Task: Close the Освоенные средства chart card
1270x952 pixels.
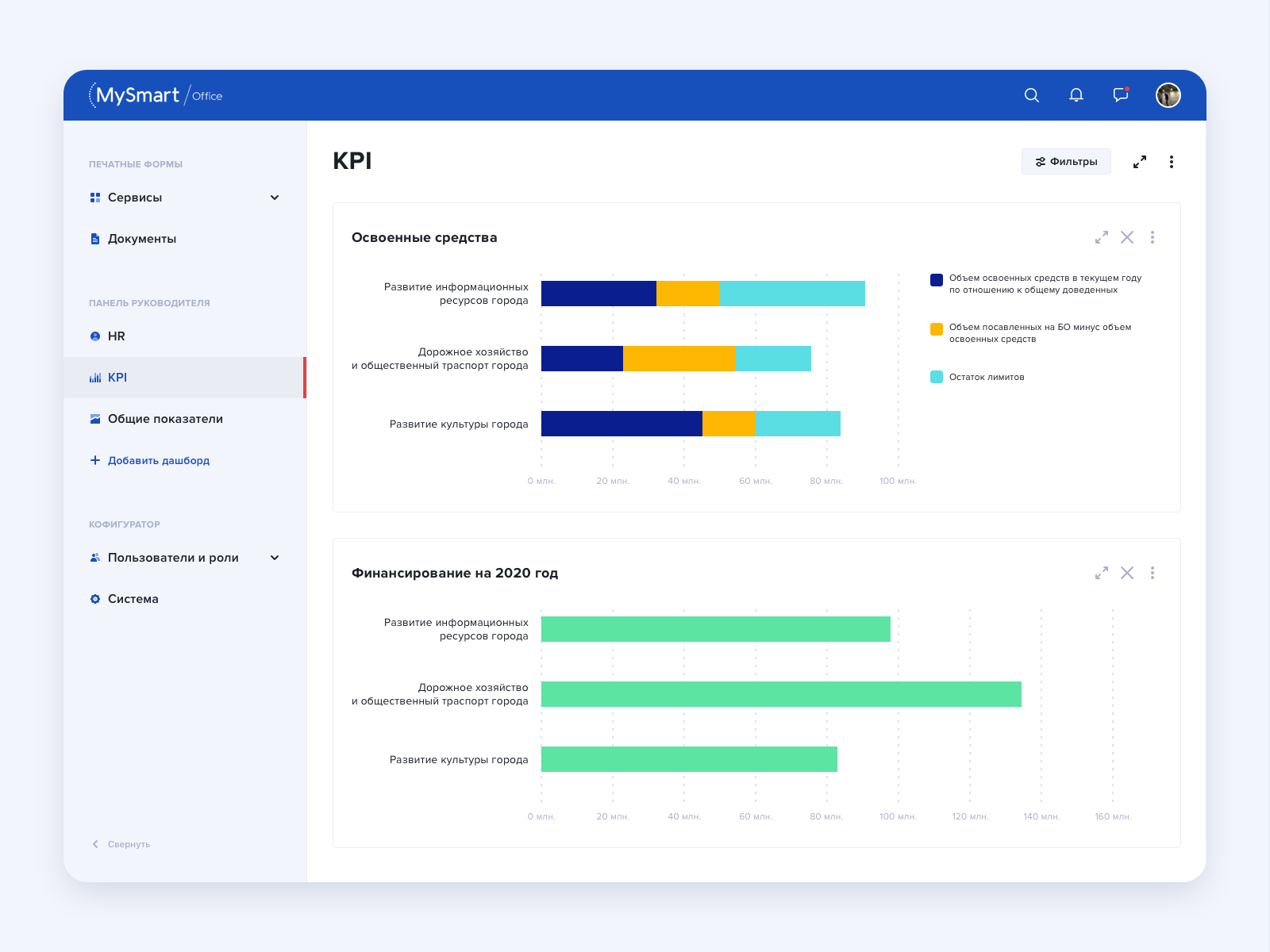Action: click(1127, 237)
